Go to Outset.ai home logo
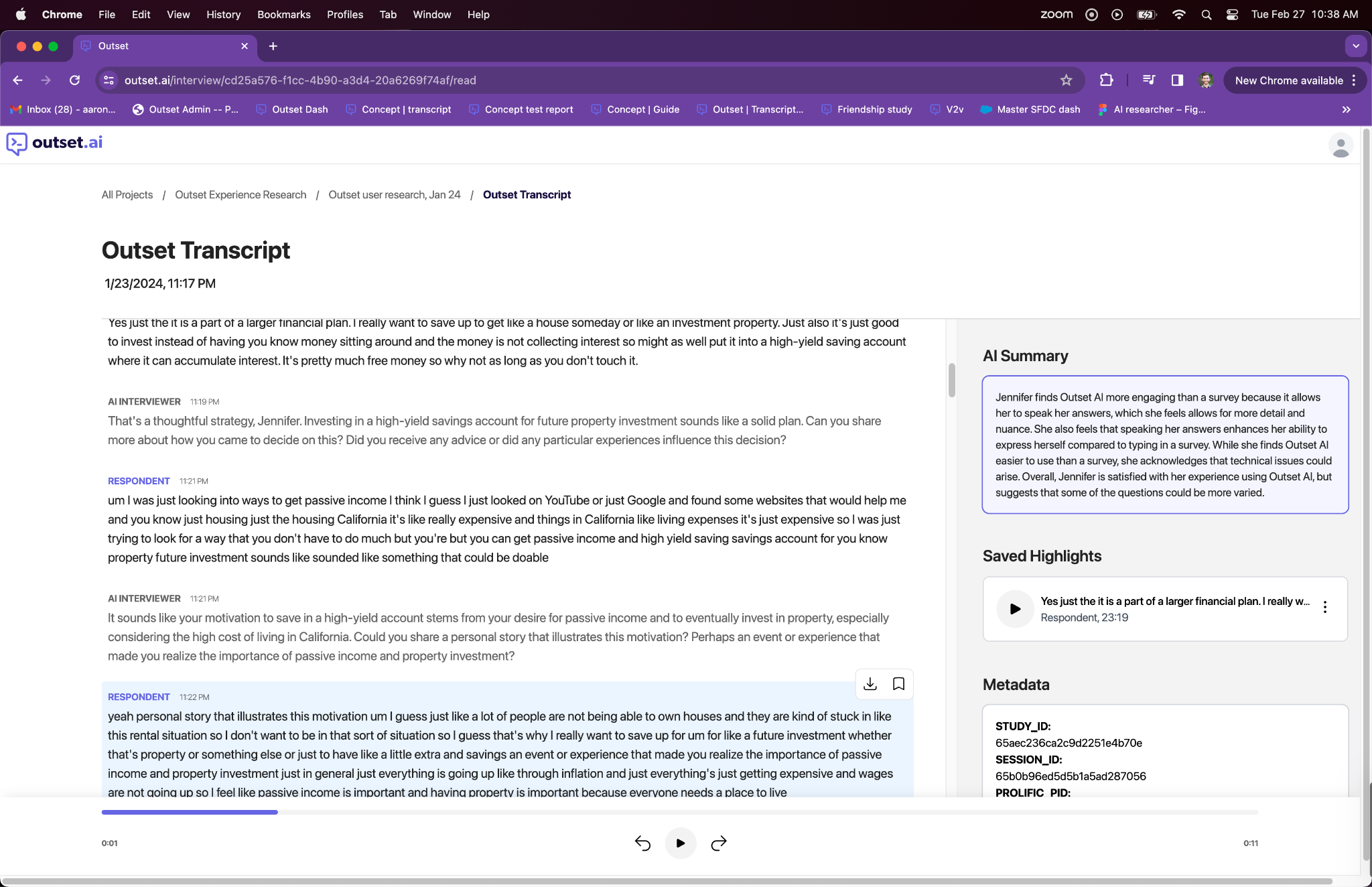 pyautogui.click(x=54, y=143)
